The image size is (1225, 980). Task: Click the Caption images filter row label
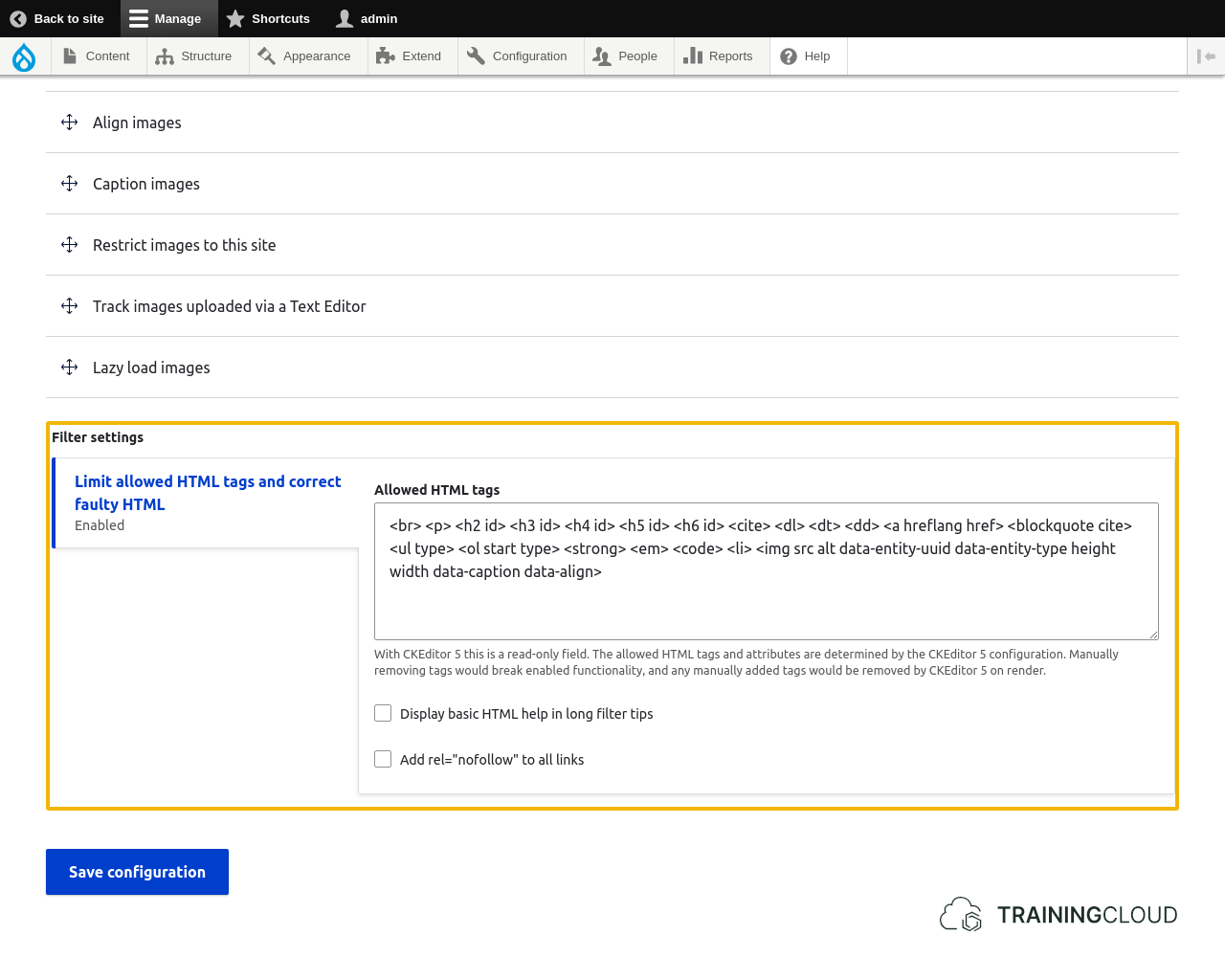[146, 184]
